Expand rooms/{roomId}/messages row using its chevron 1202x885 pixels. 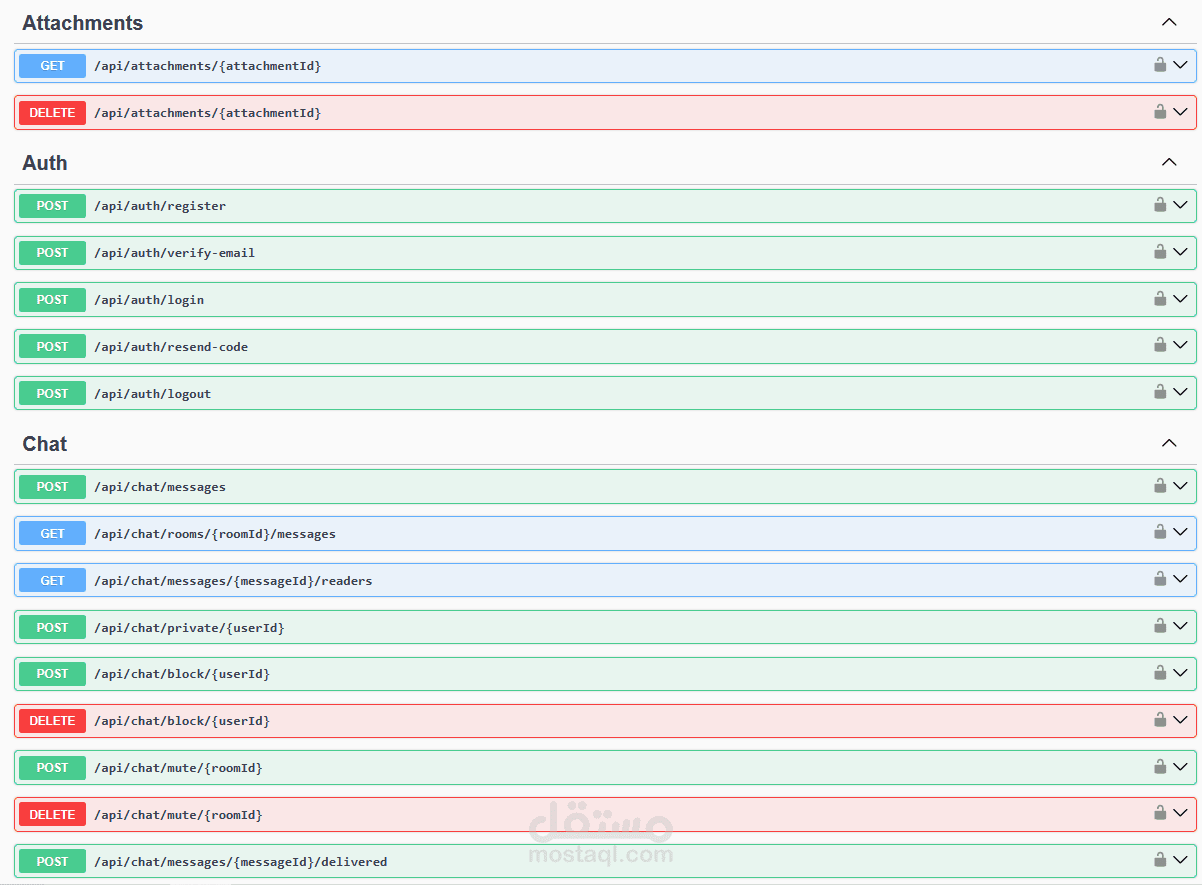pyautogui.click(x=1181, y=533)
